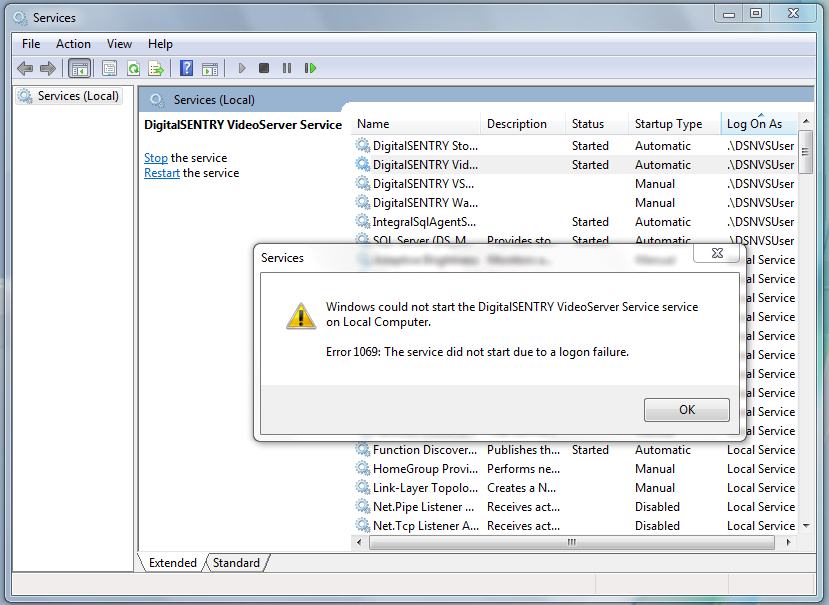Click Performs ne... description cell
Screen dimensions: 829x605
(523, 469)
